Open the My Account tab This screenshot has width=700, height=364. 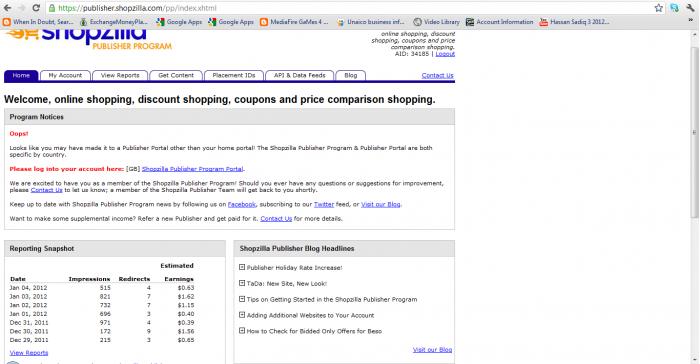coord(65,75)
